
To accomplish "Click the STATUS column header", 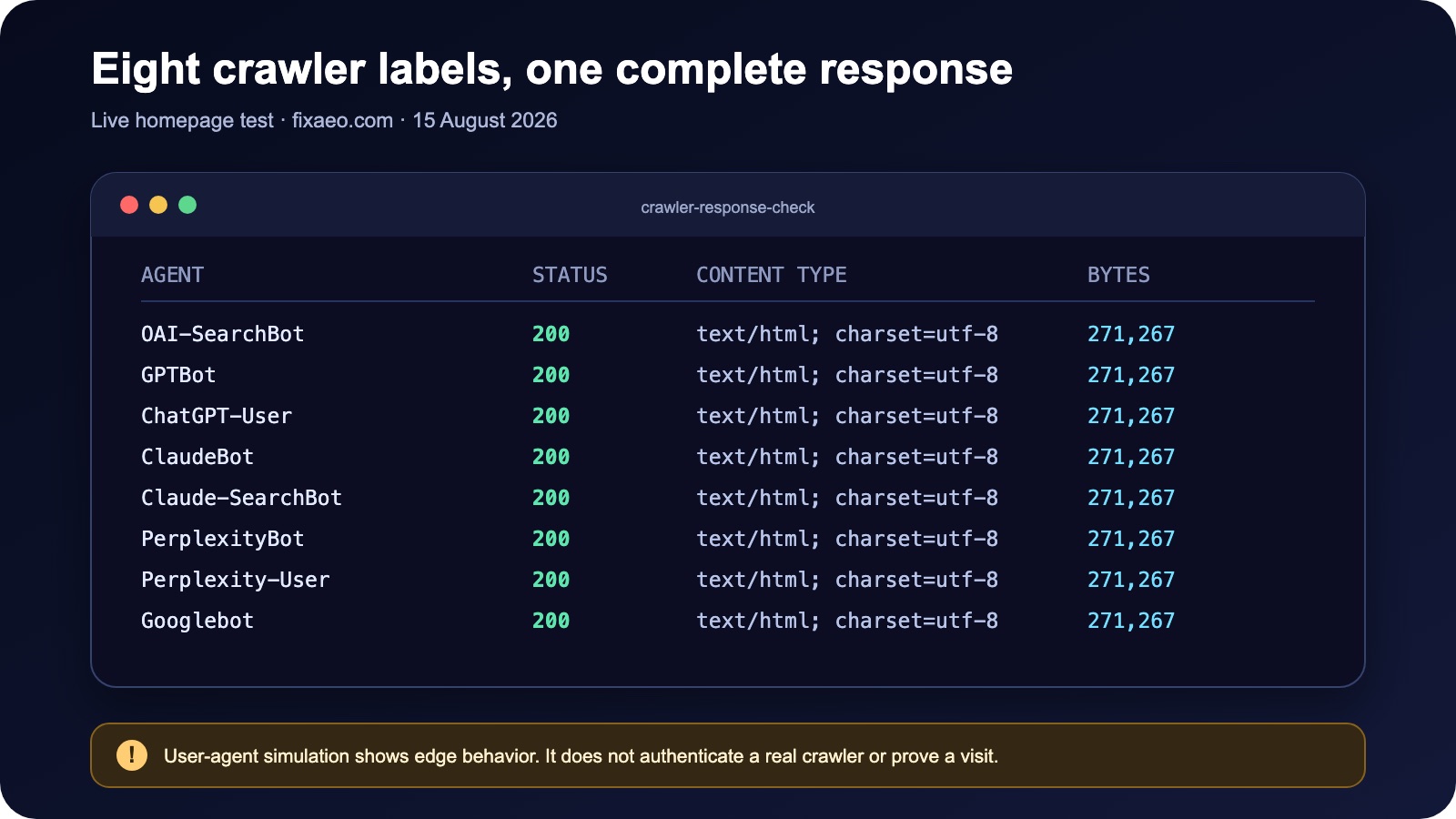I will point(570,275).
